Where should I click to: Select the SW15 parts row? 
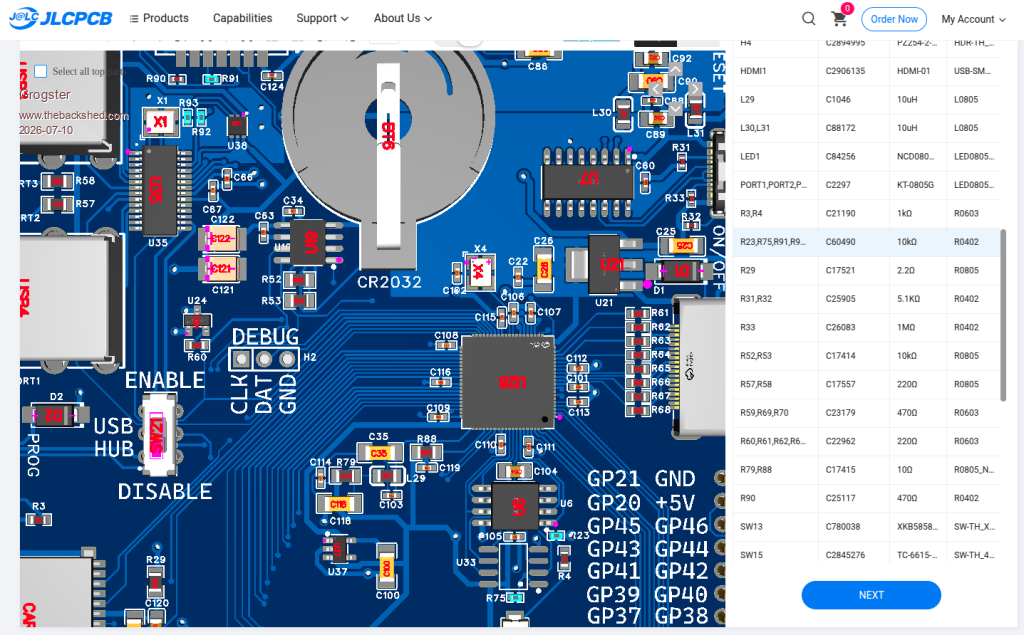click(867, 555)
